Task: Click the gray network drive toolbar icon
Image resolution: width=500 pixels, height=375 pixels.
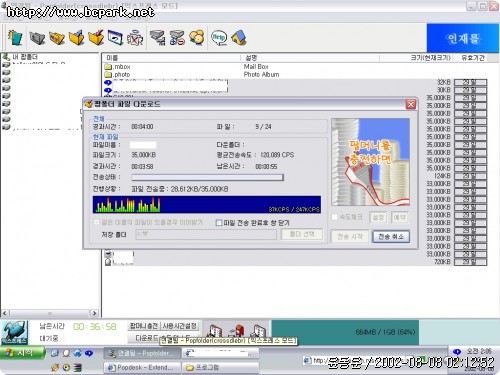Action: 157,38
